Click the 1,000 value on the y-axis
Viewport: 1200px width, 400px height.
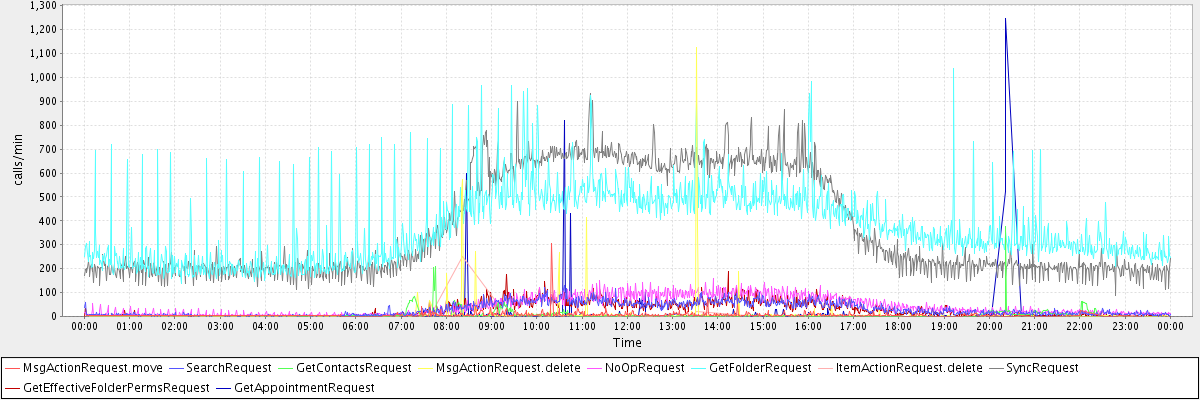(x=41, y=77)
